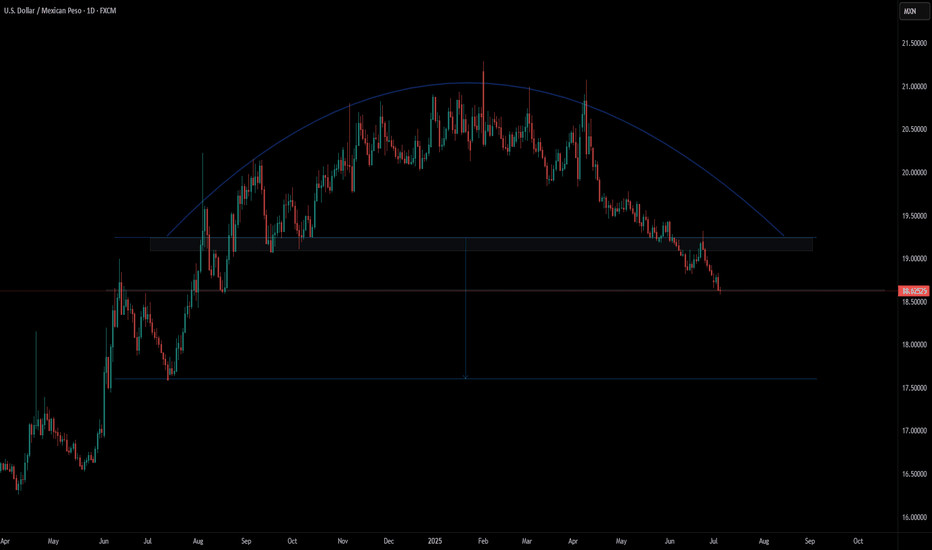This screenshot has height=550, width=932.
Task: Click the red 18.62525 current price label
Action: point(911,291)
